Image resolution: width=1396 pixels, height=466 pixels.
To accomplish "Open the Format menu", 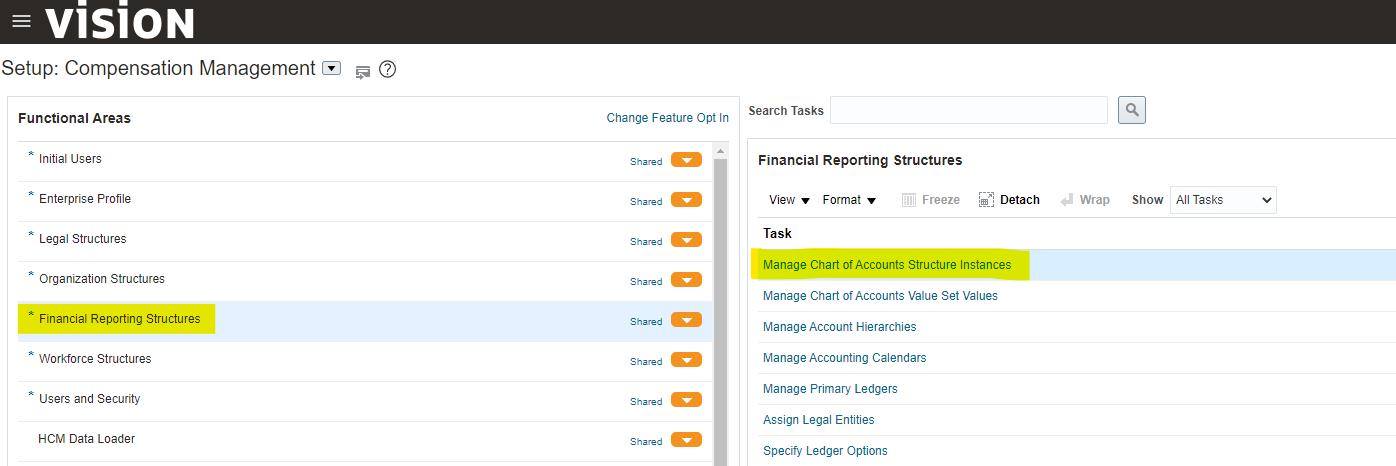I will point(849,200).
